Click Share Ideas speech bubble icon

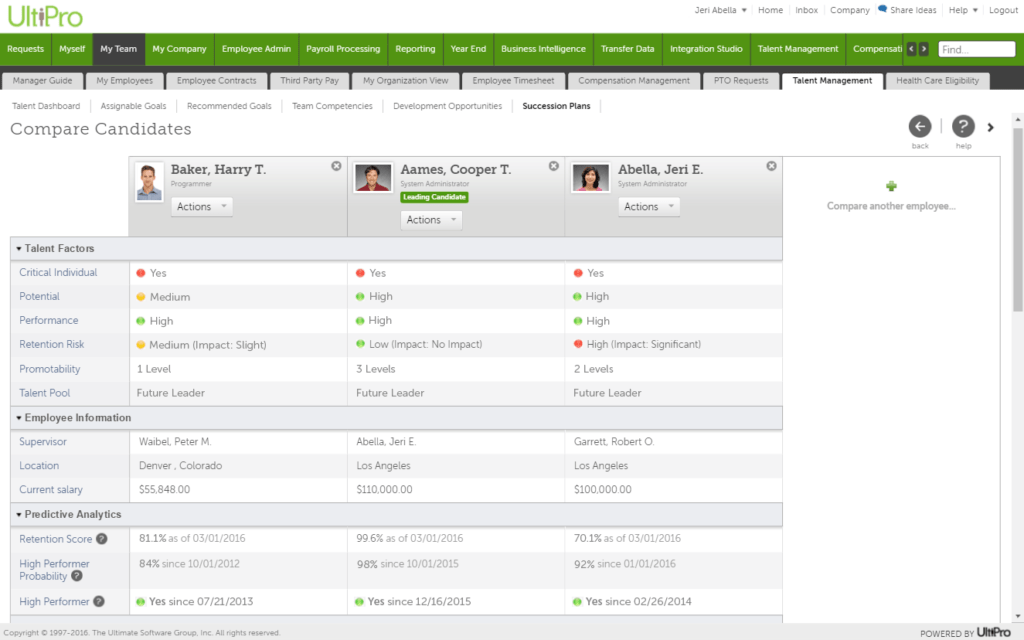(x=882, y=9)
